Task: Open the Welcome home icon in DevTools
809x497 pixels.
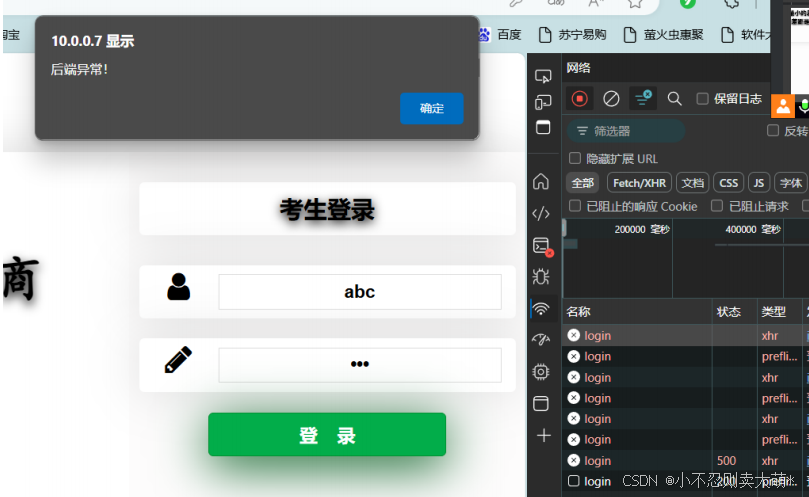Action: click(x=541, y=182)
